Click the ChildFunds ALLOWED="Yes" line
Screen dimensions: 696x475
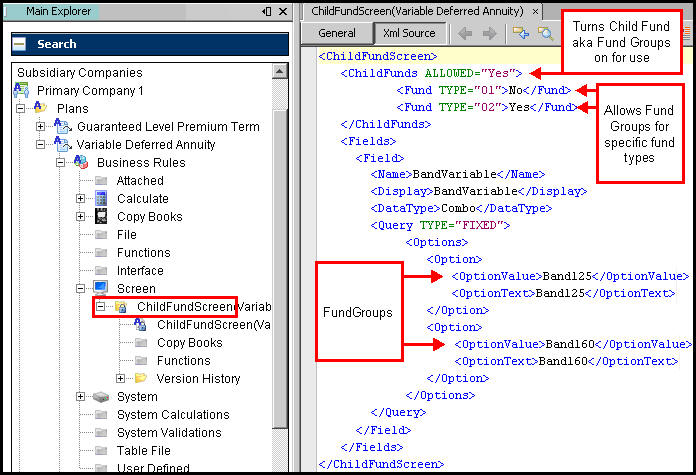click(x=431, y=73)
